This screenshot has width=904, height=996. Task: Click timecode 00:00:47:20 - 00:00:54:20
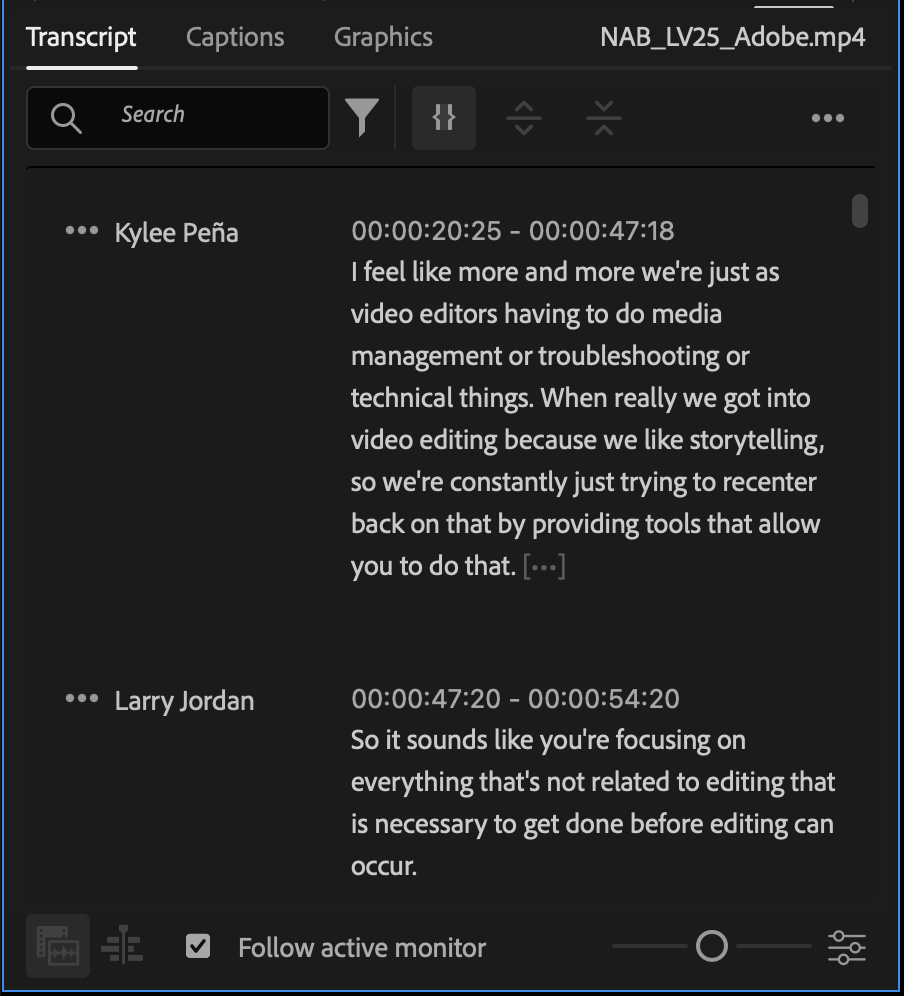click(515, 699)
